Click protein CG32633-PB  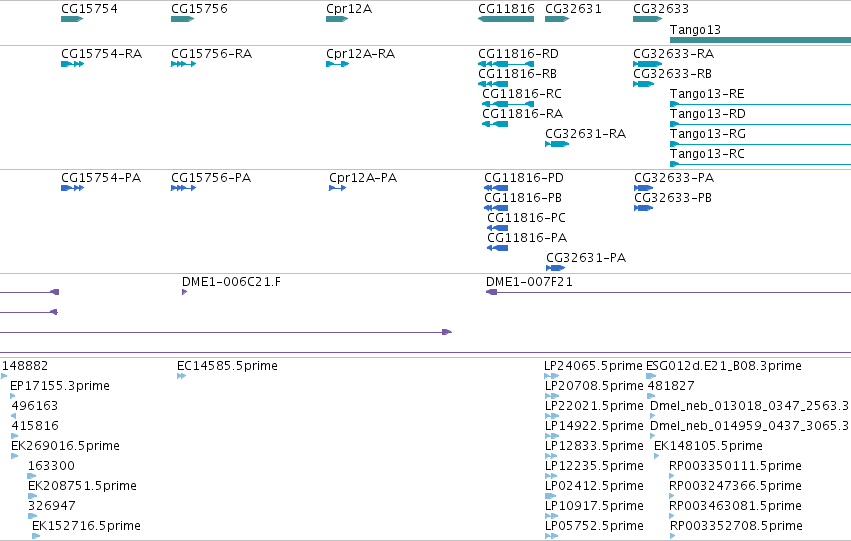click(644, 208)
